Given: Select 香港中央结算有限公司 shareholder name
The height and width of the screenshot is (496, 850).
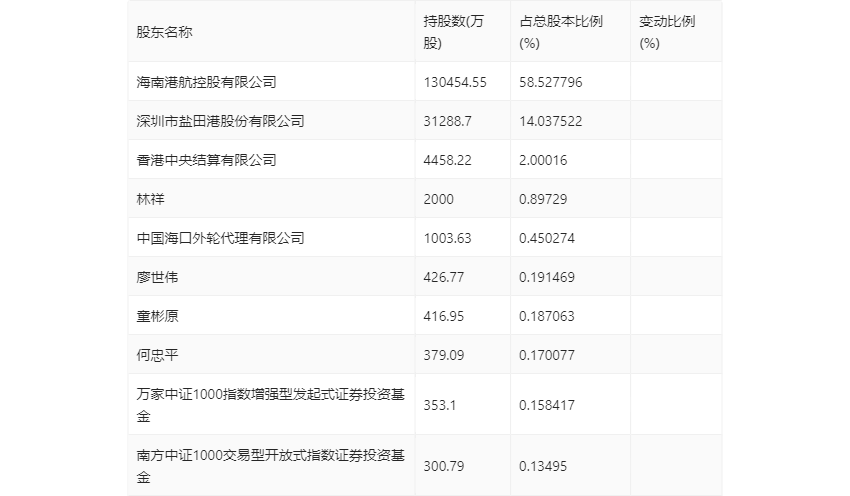Looking at the screenshot, I should 207,160.
